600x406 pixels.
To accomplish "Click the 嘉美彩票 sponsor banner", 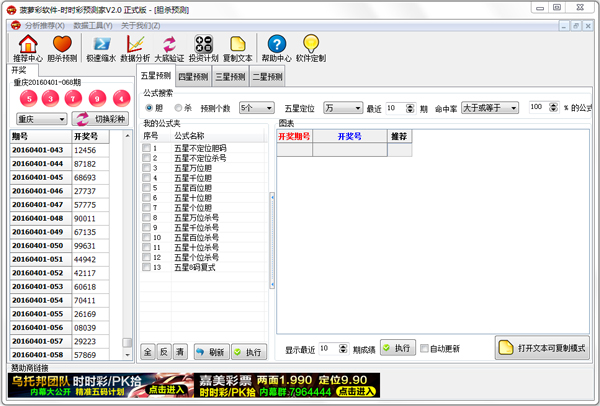I will (287, 385).
